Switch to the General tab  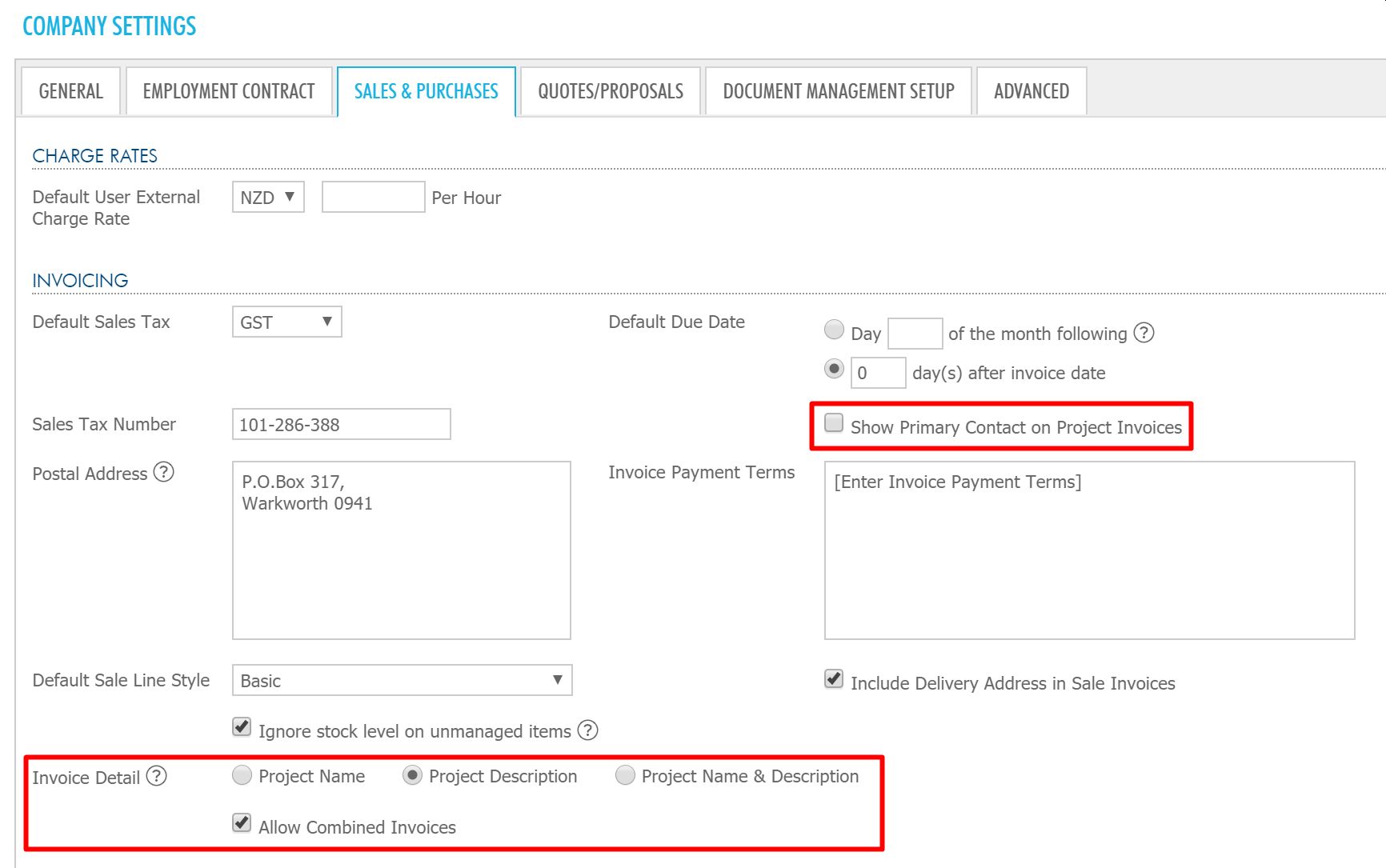point(70,92)
